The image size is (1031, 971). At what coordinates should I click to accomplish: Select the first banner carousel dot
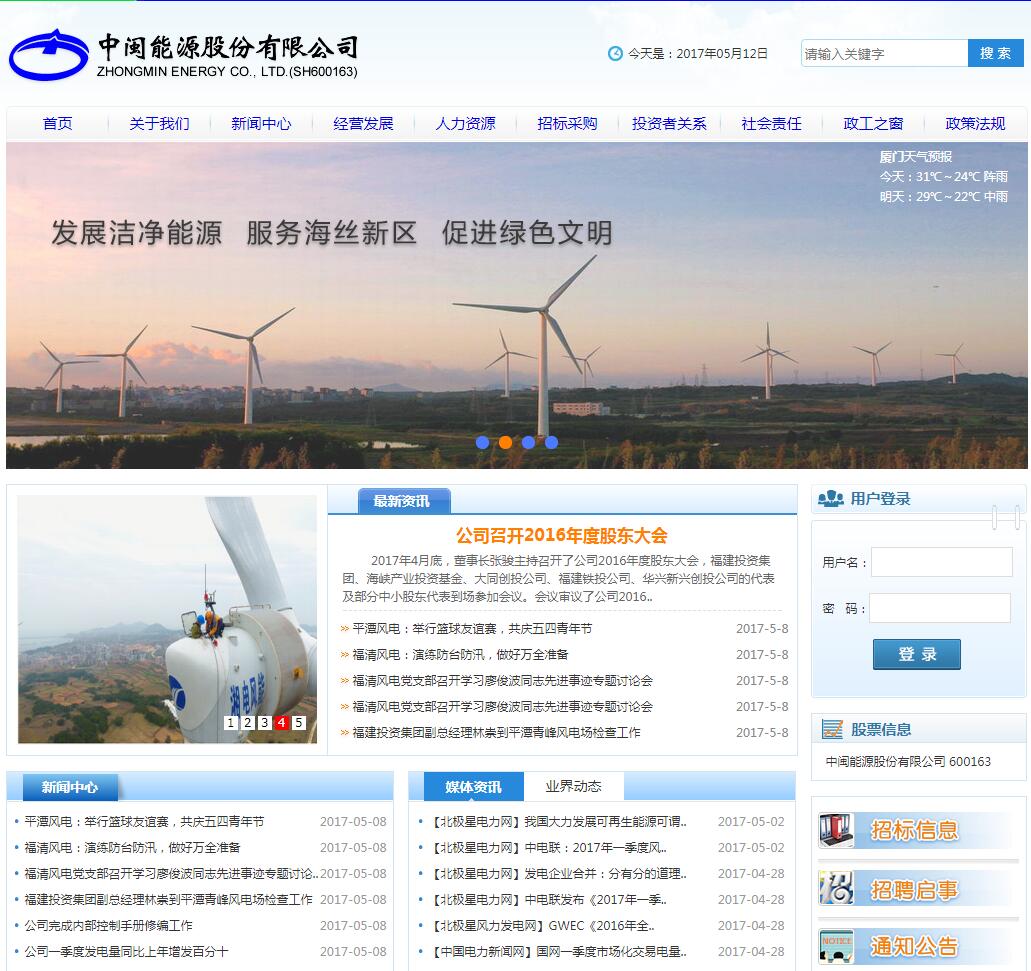(x=483, y=442)
